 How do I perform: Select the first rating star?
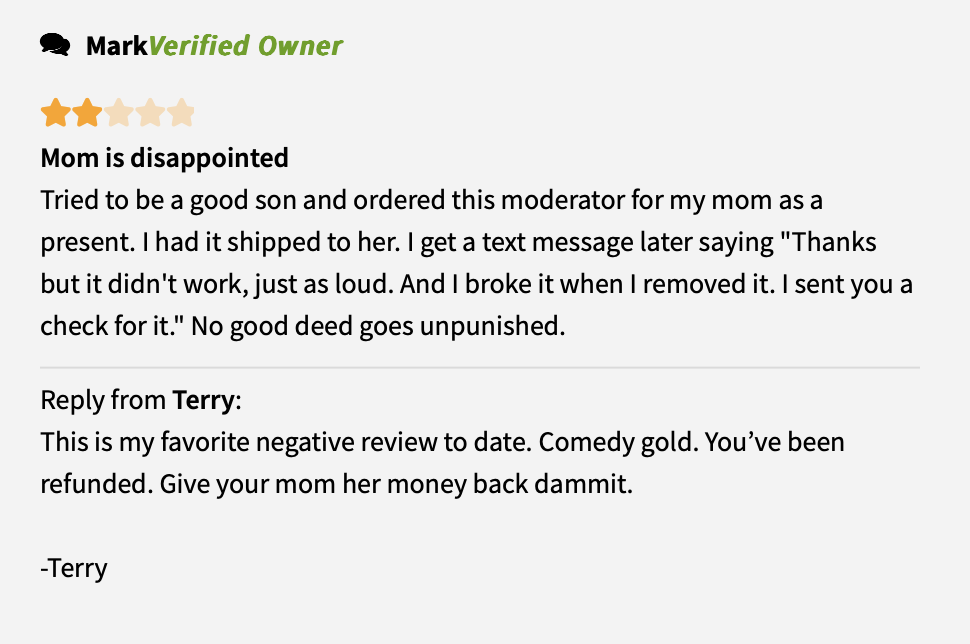click(56, 113)
